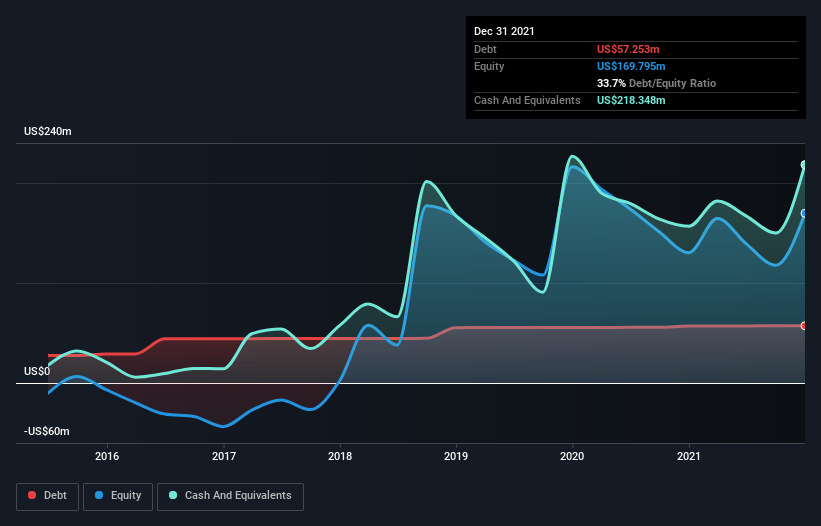
Task: Click the -US$60m y-axis label
Action: coord(47,431)
